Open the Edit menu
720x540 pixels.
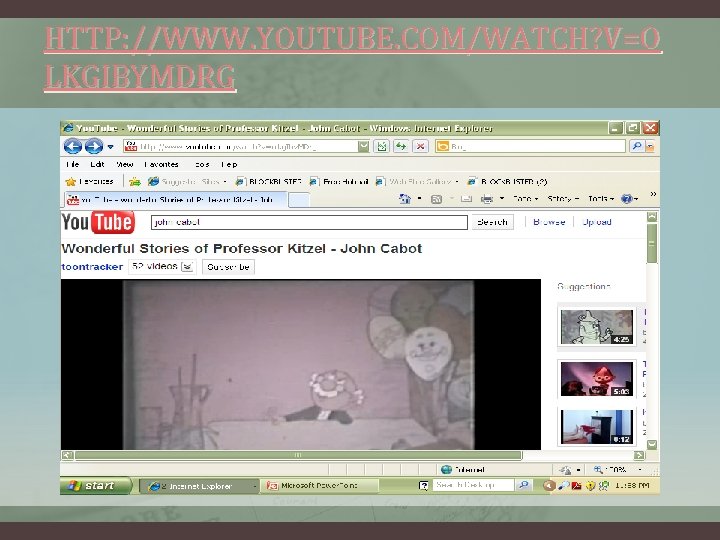click(x=97, y=164)
